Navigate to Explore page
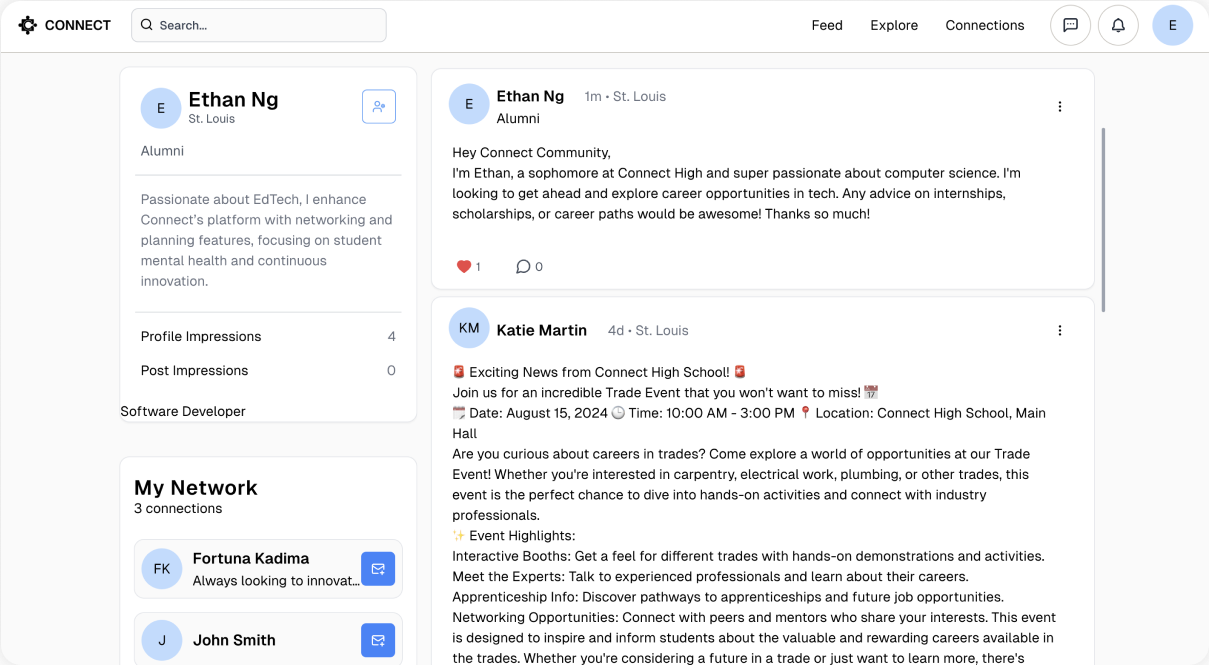 [893, 25]
